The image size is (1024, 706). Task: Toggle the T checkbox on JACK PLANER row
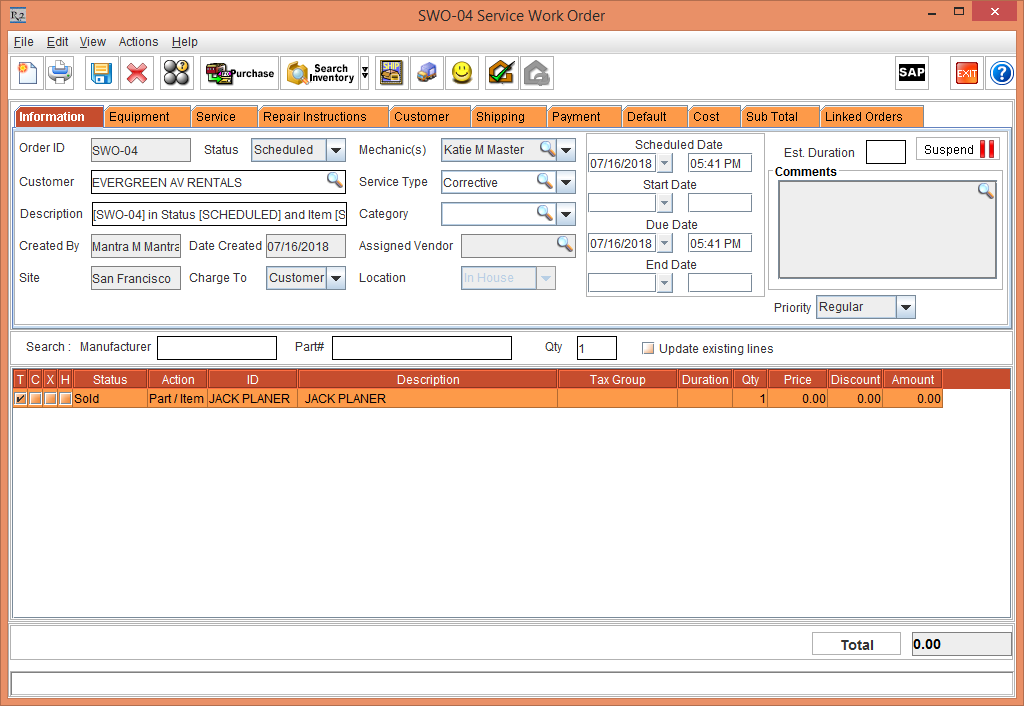(x=20, y=398)
